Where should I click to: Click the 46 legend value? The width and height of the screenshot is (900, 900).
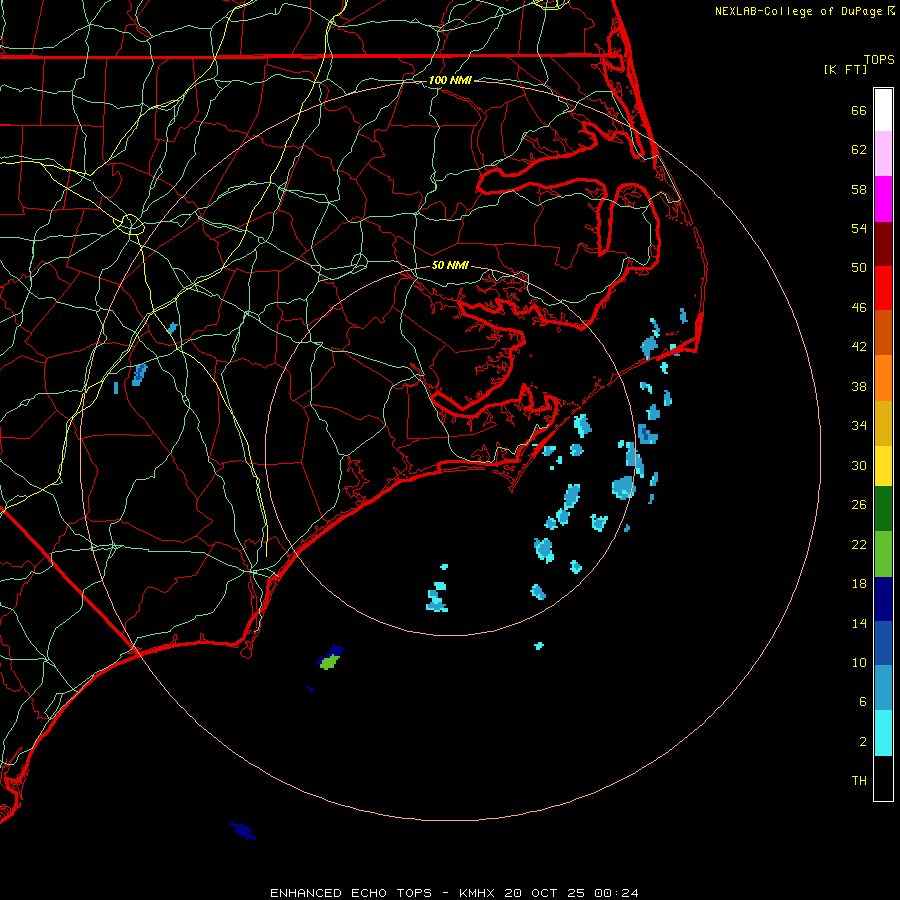click(859, 308)
